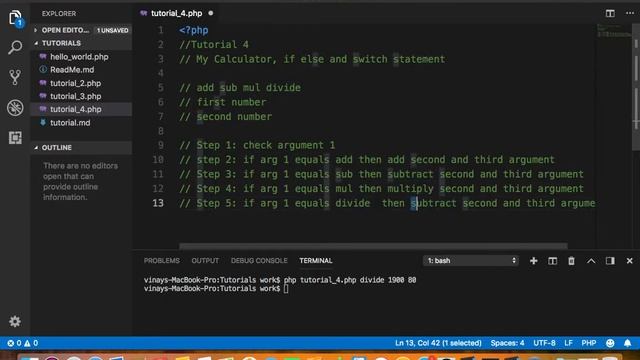Change language mode PHP
The image size is (640, 360).
coord(589,343)
